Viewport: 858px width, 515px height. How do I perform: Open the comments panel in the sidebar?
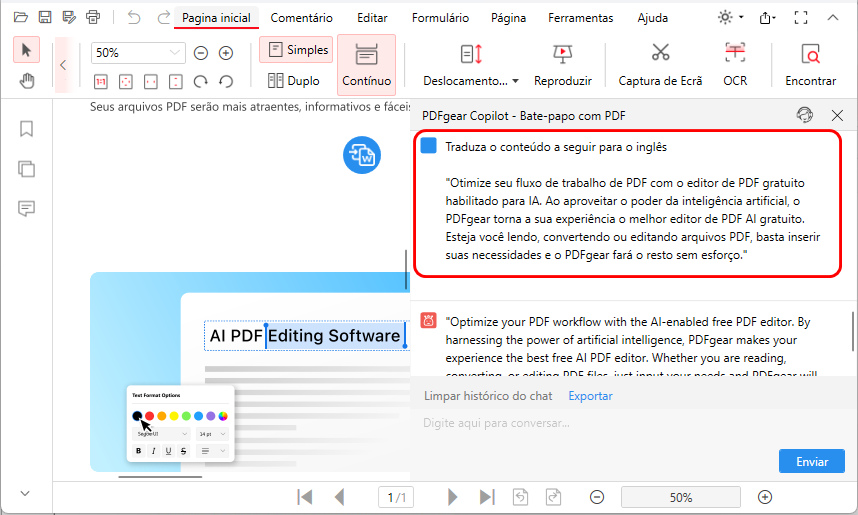tap(26, 209)
